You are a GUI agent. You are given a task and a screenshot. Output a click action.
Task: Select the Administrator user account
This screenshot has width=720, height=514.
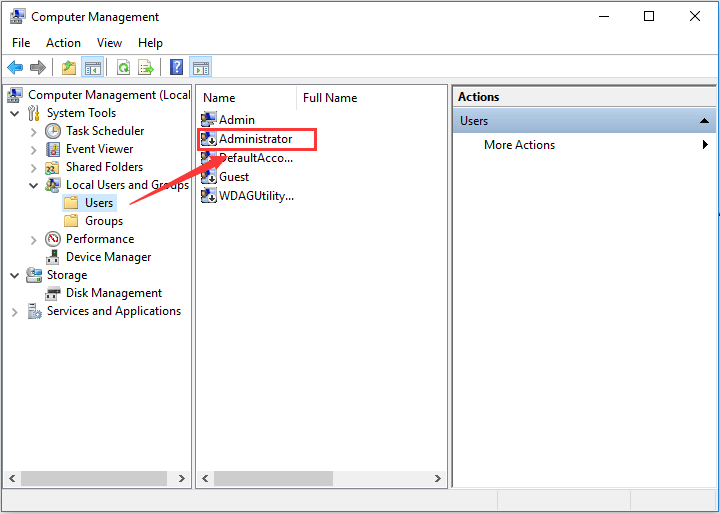(255, 139)
